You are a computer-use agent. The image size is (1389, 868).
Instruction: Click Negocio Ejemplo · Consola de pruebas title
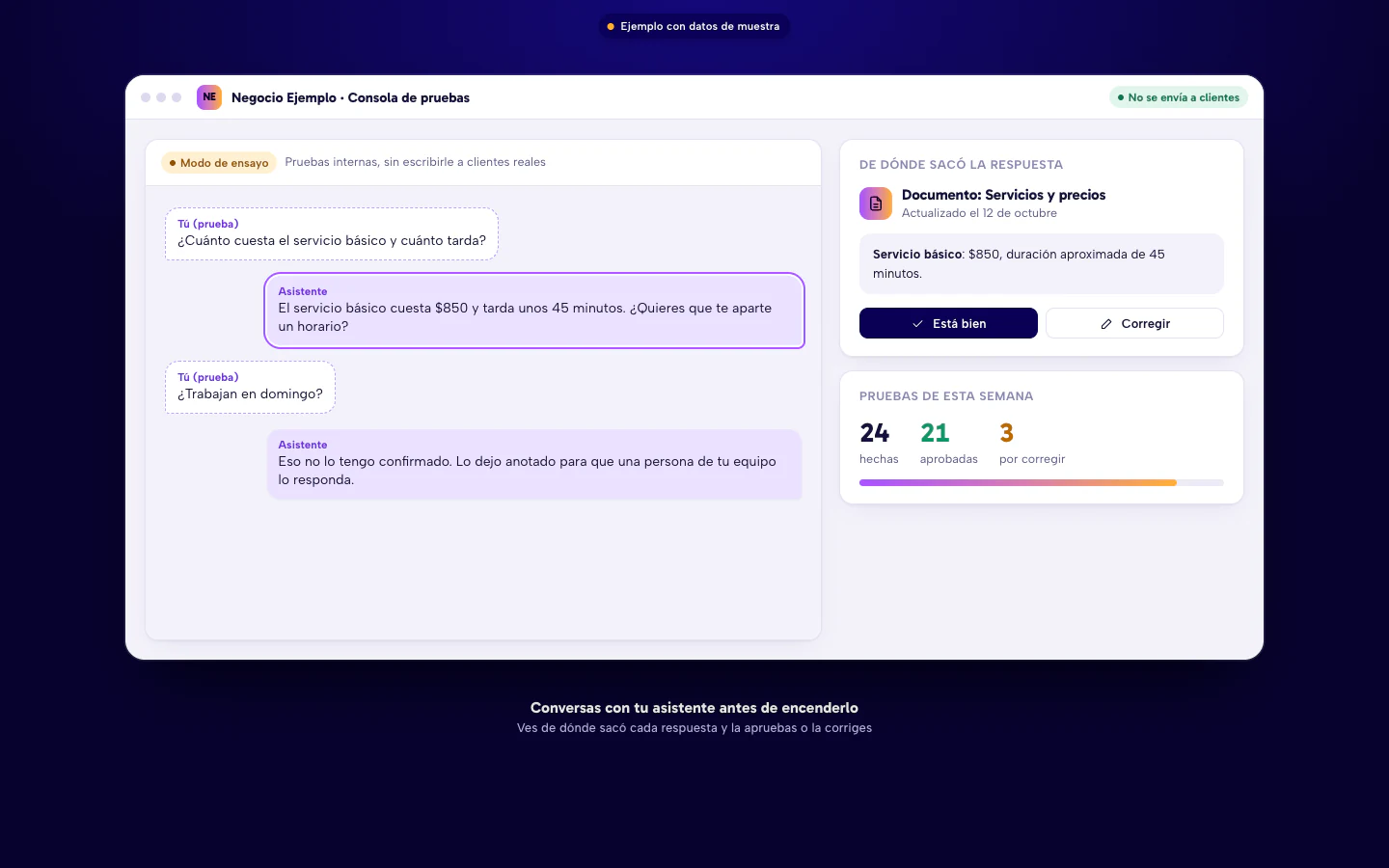350,97
